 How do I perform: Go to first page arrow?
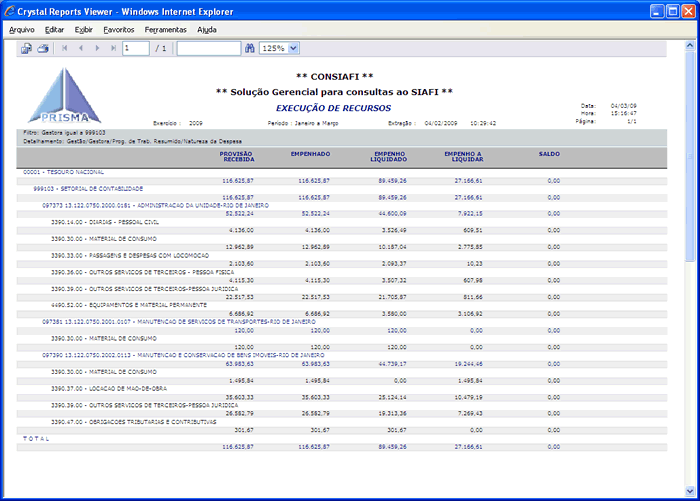(x=64, y=48)
